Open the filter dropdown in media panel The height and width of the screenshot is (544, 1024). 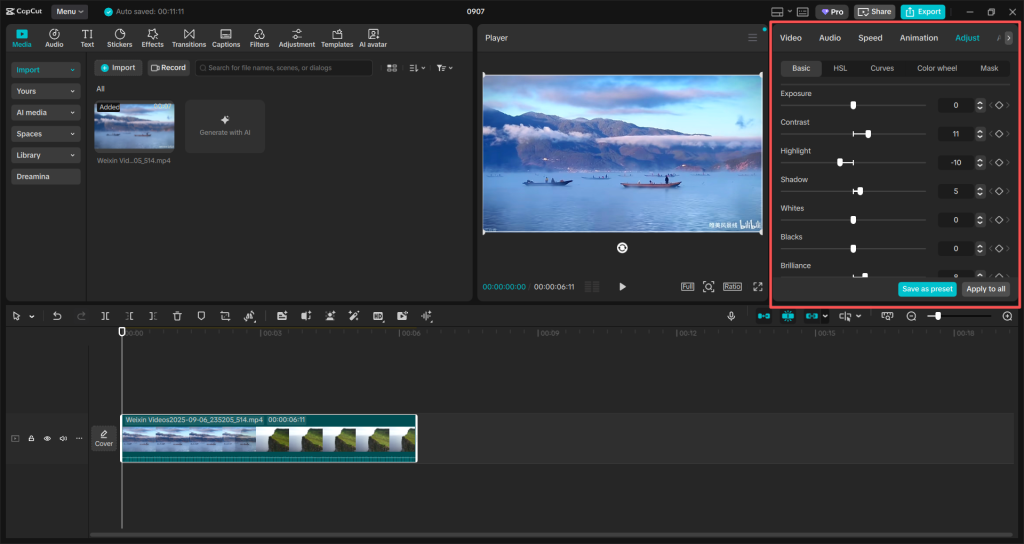[445, 68]
